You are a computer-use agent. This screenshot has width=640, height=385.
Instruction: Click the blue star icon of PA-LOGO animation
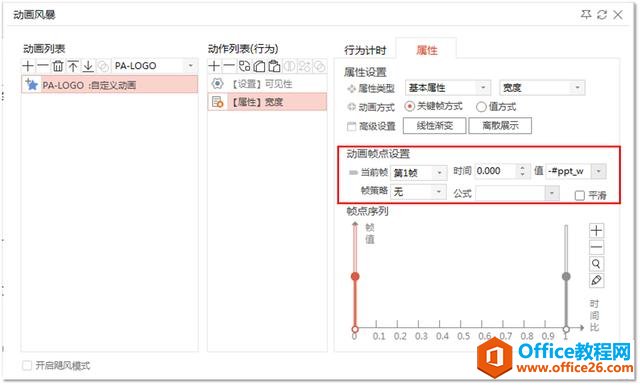point(31,85)
